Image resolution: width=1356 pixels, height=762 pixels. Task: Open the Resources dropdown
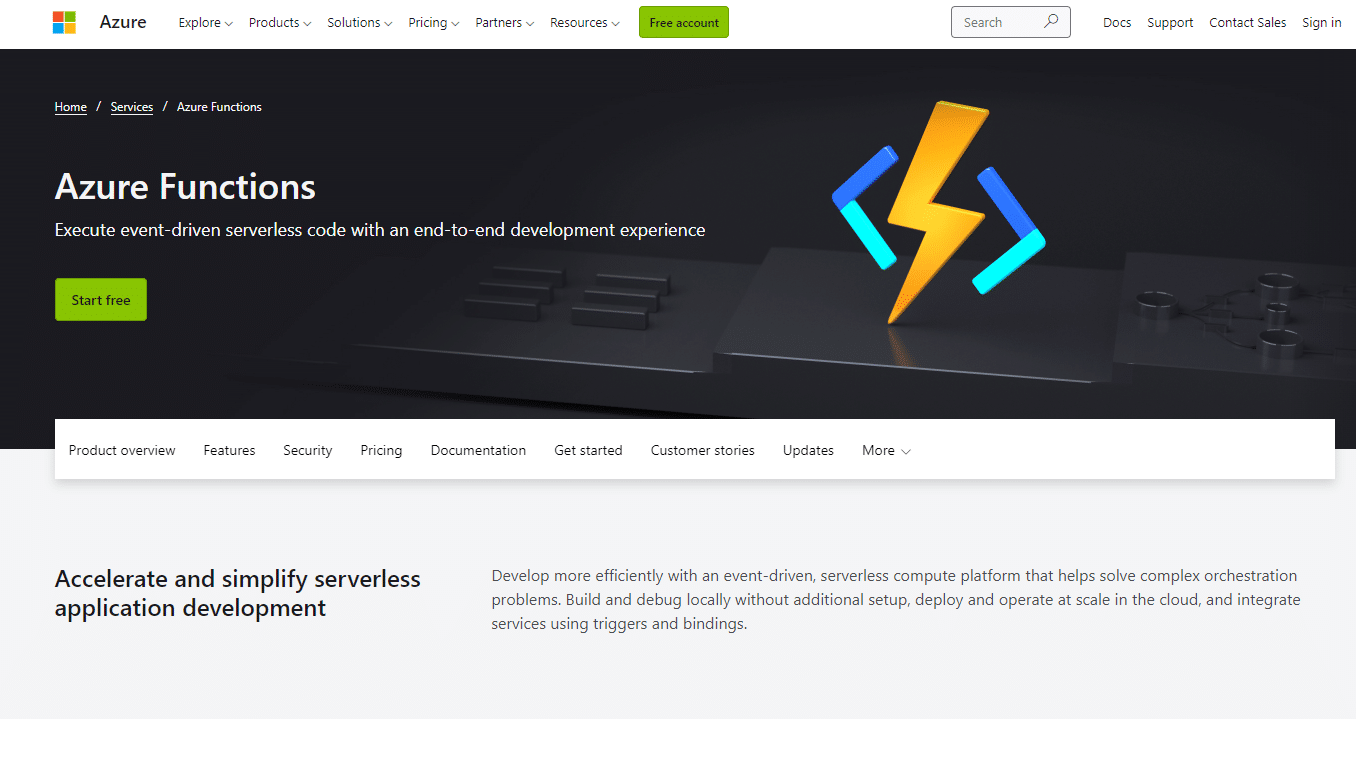point(584,22)
